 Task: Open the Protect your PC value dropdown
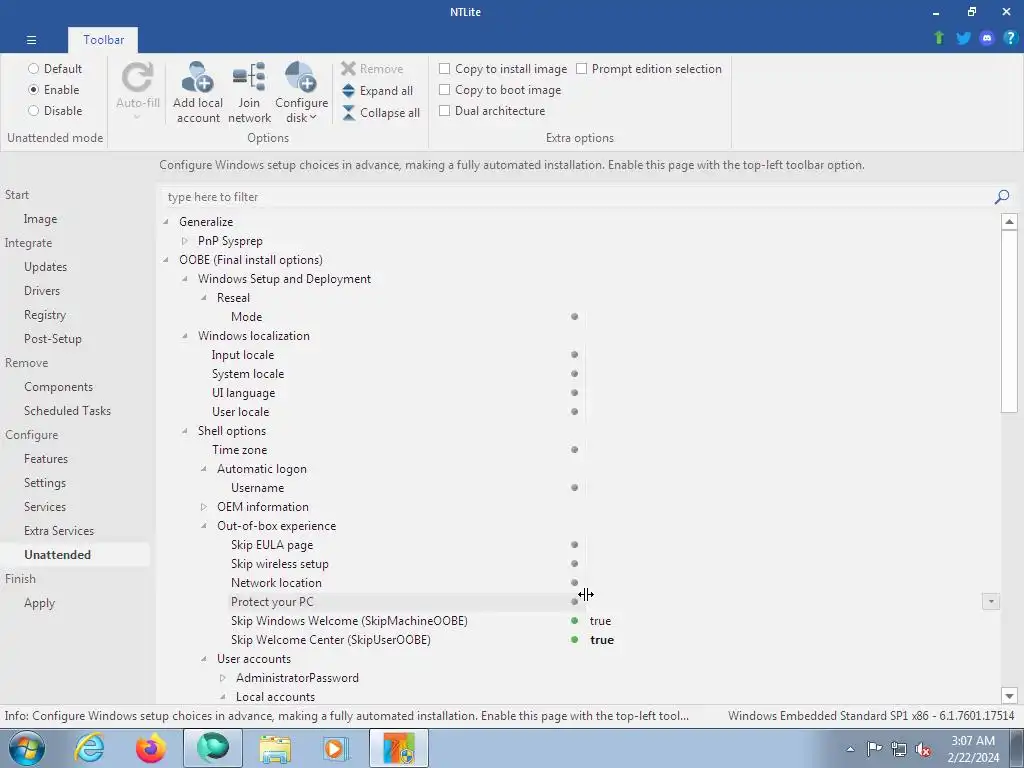[991, 601]
